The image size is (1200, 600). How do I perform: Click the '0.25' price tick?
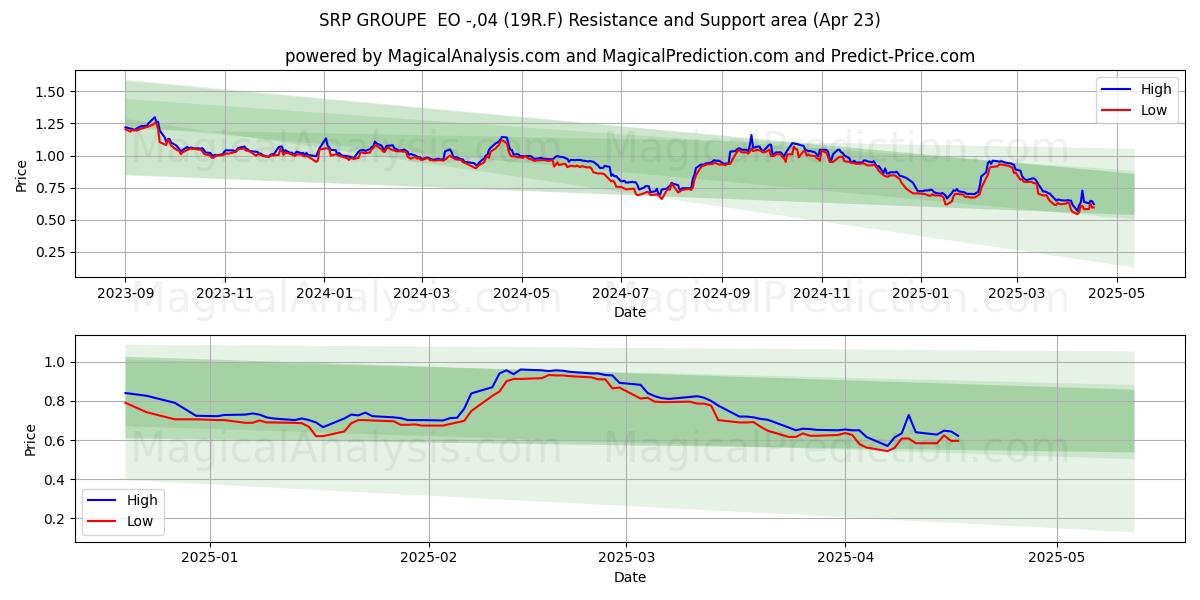coord(51,252)
